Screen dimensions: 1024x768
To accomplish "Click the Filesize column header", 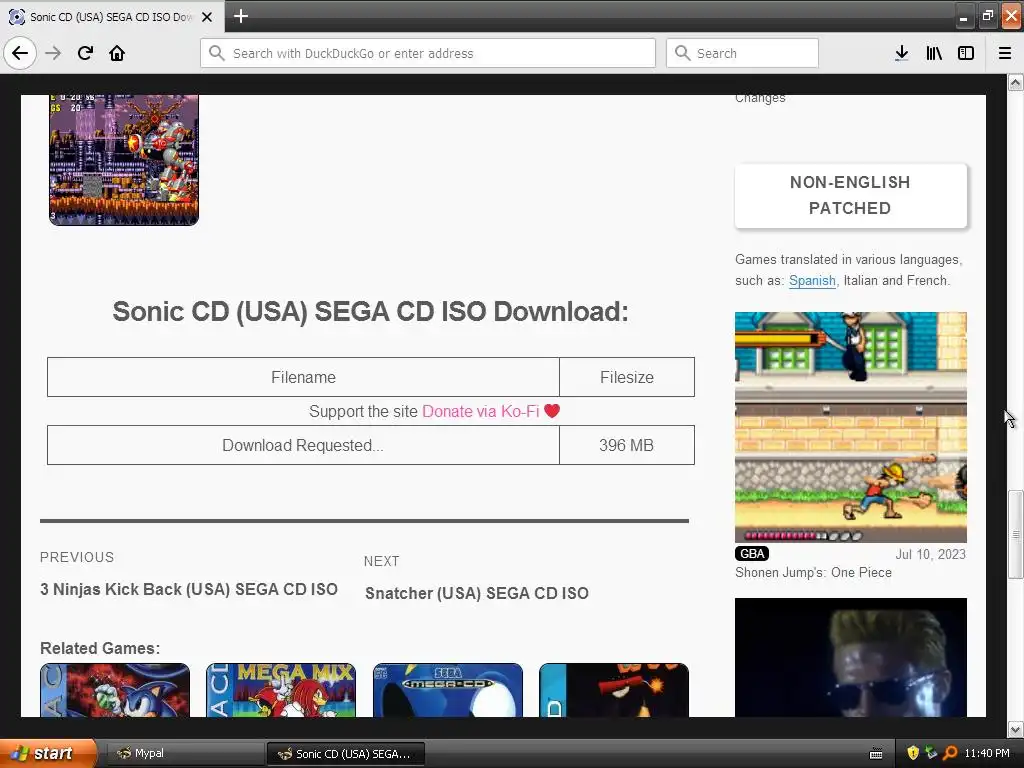I will click(x=627, y=377).
